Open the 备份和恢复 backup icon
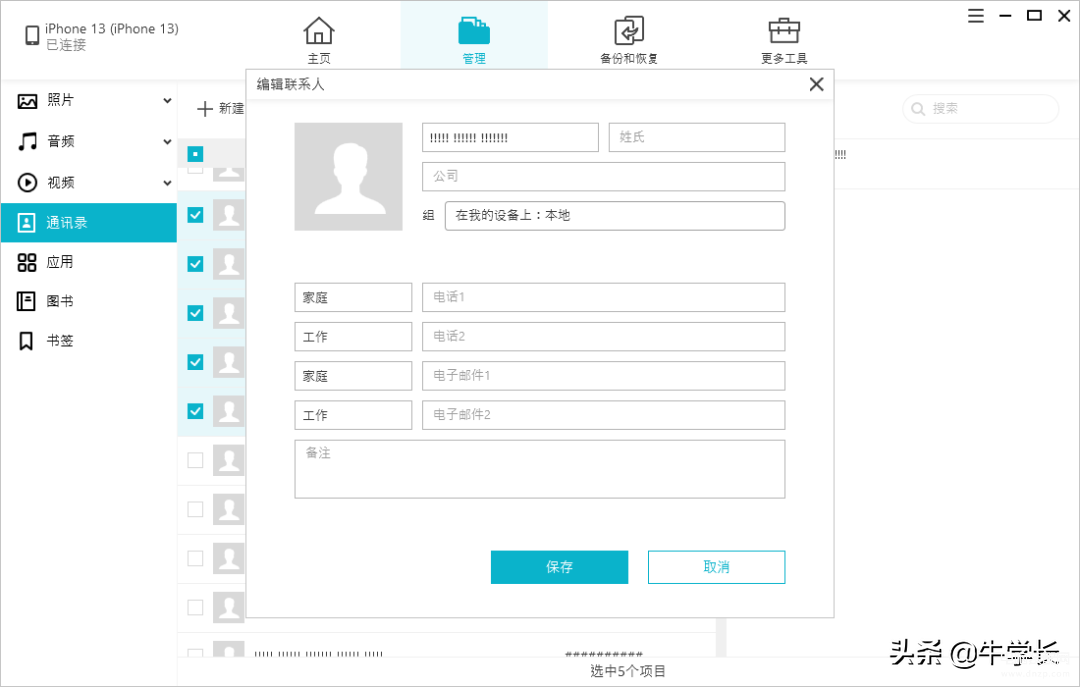1080x687 pixels. [x=629, y=31]
